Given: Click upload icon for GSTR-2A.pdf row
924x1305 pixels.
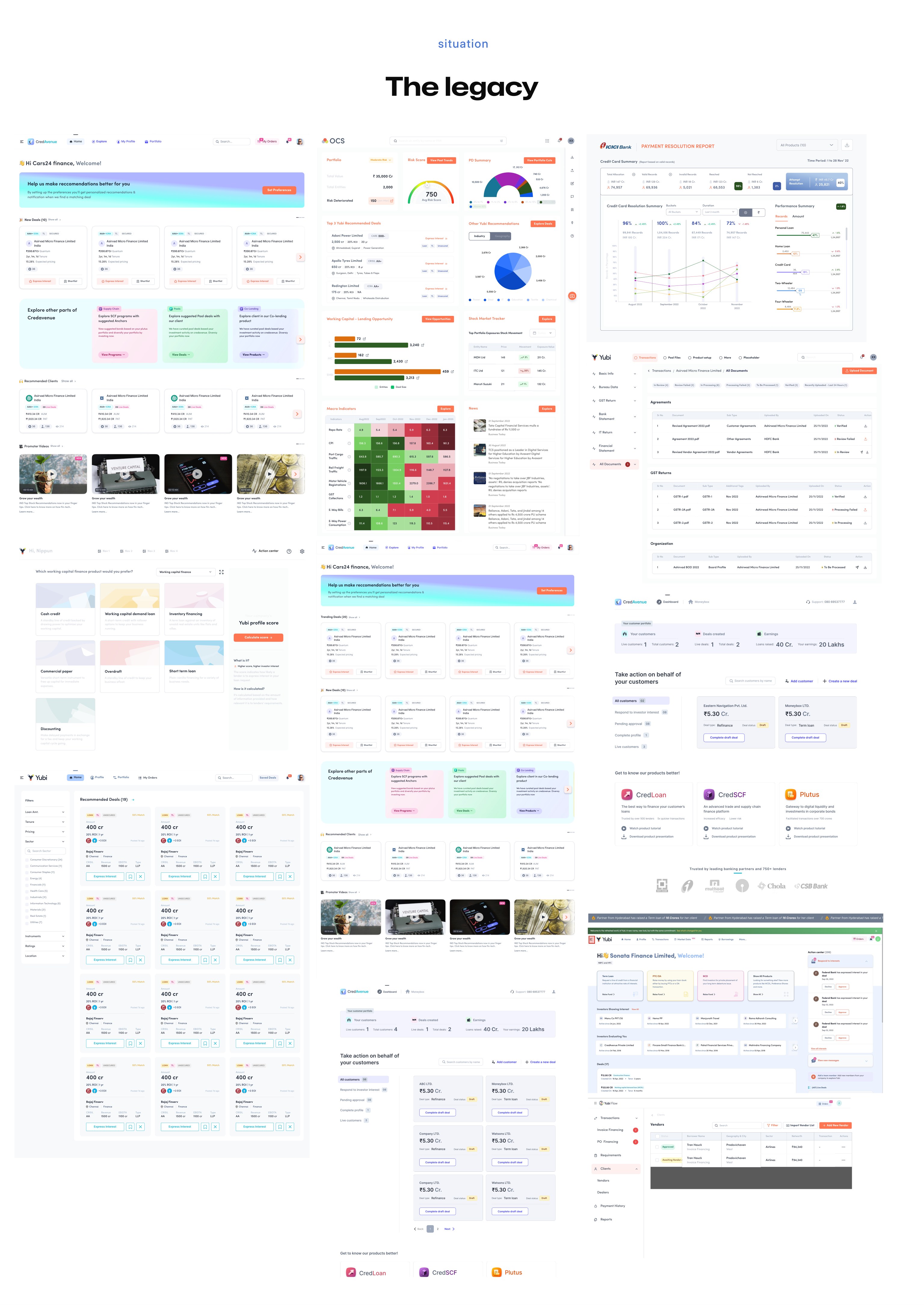Looking at the screenshot, I should pos(865,509).
